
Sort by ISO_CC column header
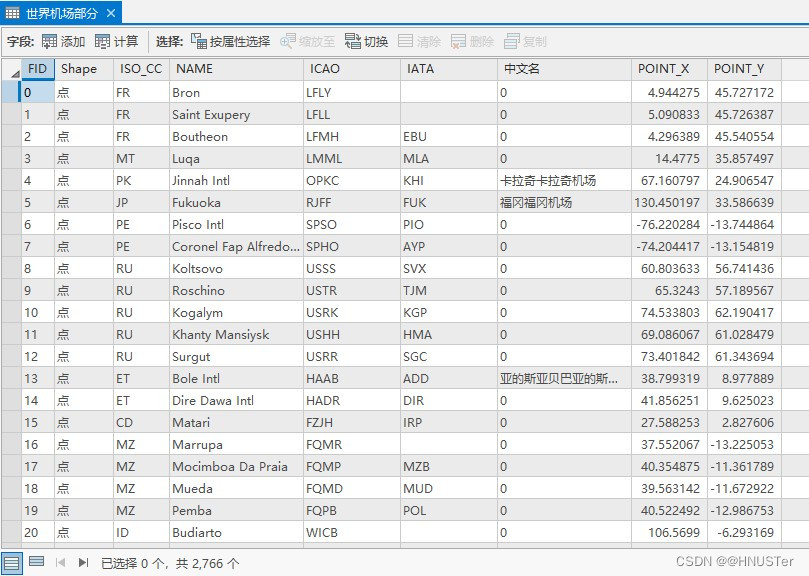click(x=141, y=69)
